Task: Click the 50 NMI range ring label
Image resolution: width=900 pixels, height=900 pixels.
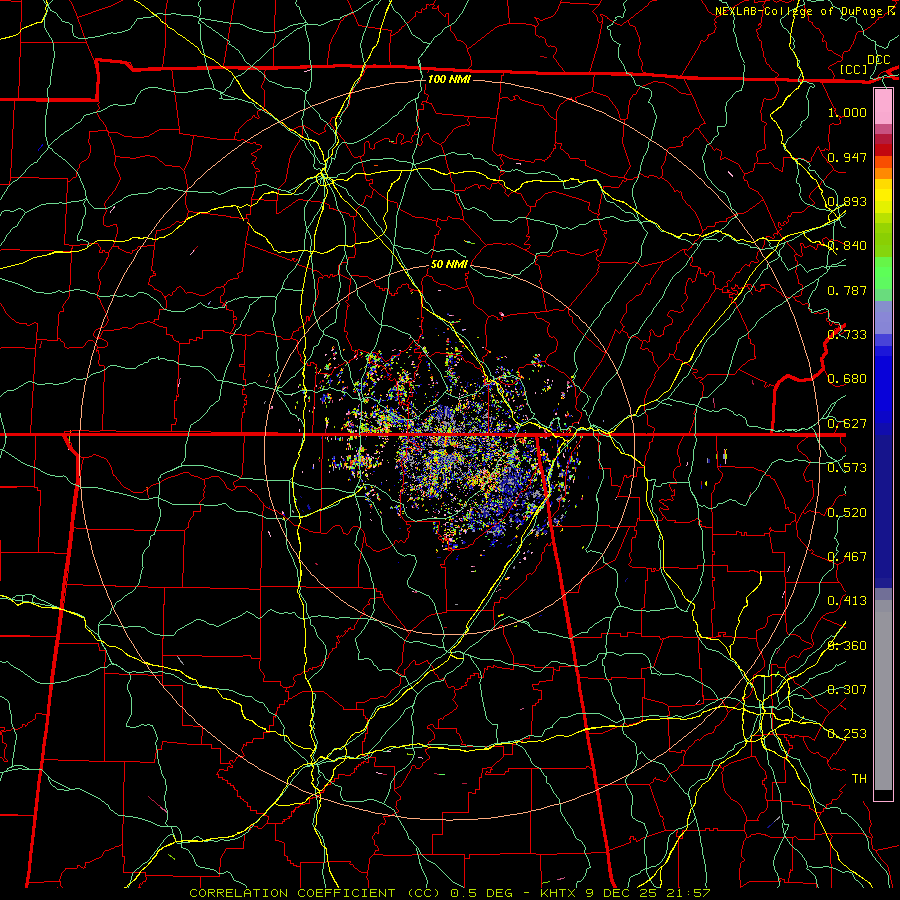Action: tap(449, 264)
